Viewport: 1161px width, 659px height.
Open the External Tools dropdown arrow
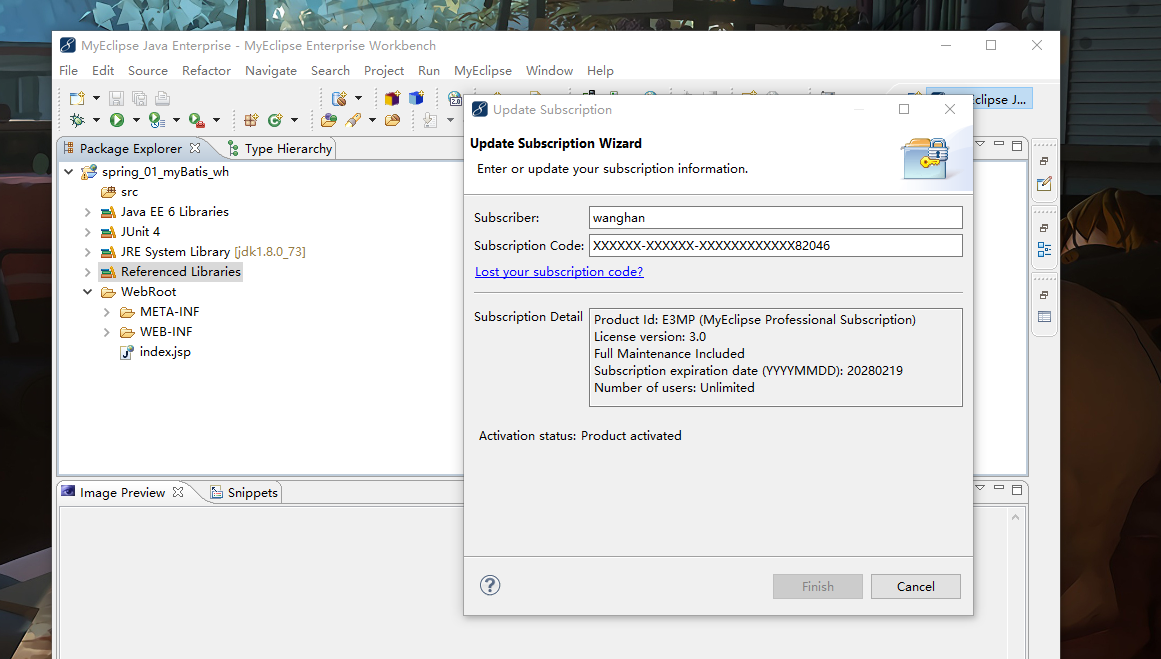(216, 120)
